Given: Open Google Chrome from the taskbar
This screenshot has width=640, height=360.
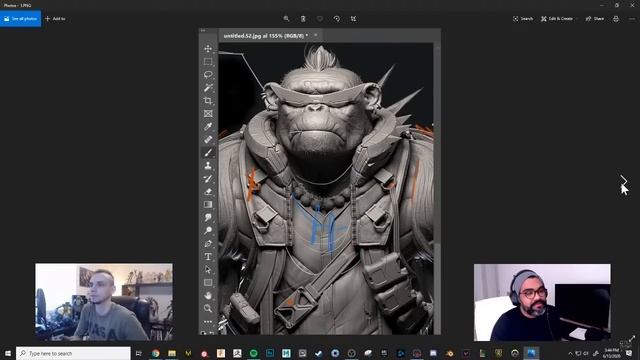Looking at the screenshot, I should 155,353.
